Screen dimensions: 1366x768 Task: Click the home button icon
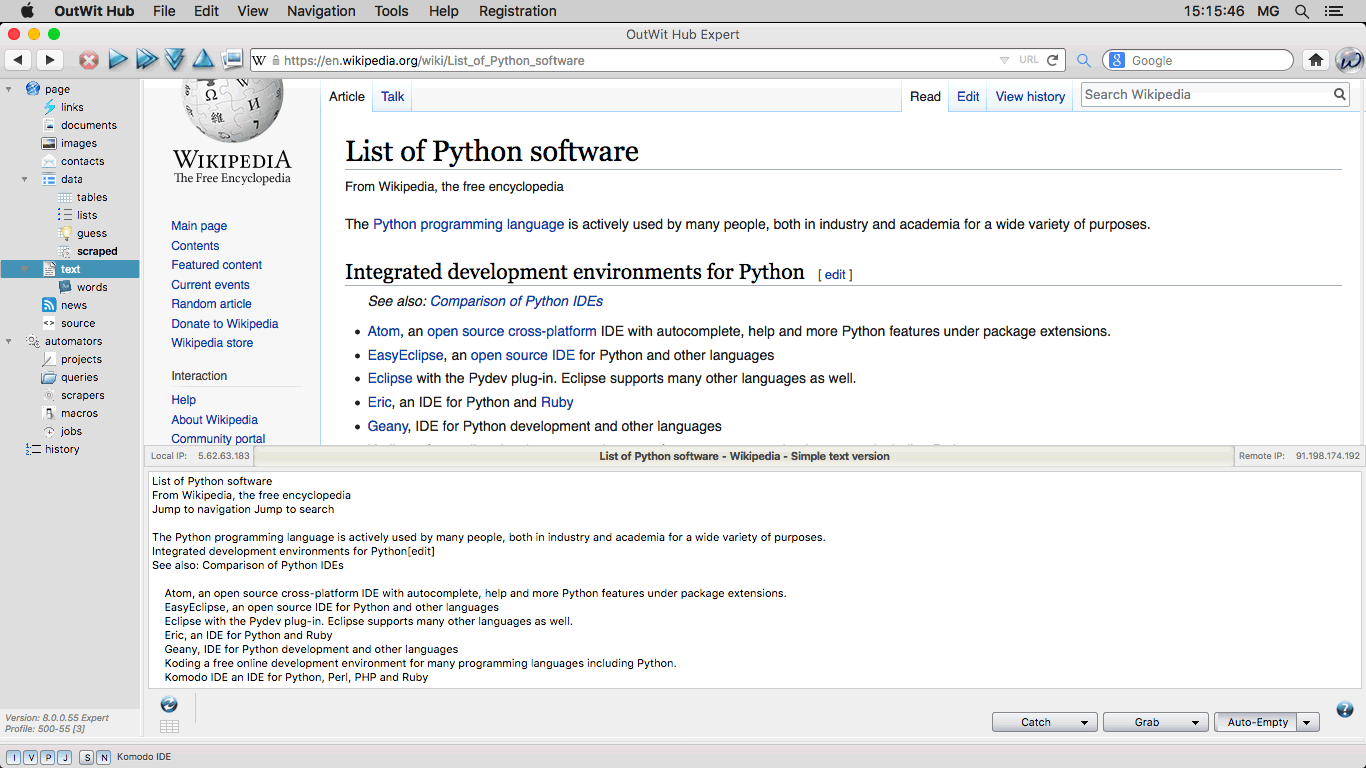[1316, 60]
